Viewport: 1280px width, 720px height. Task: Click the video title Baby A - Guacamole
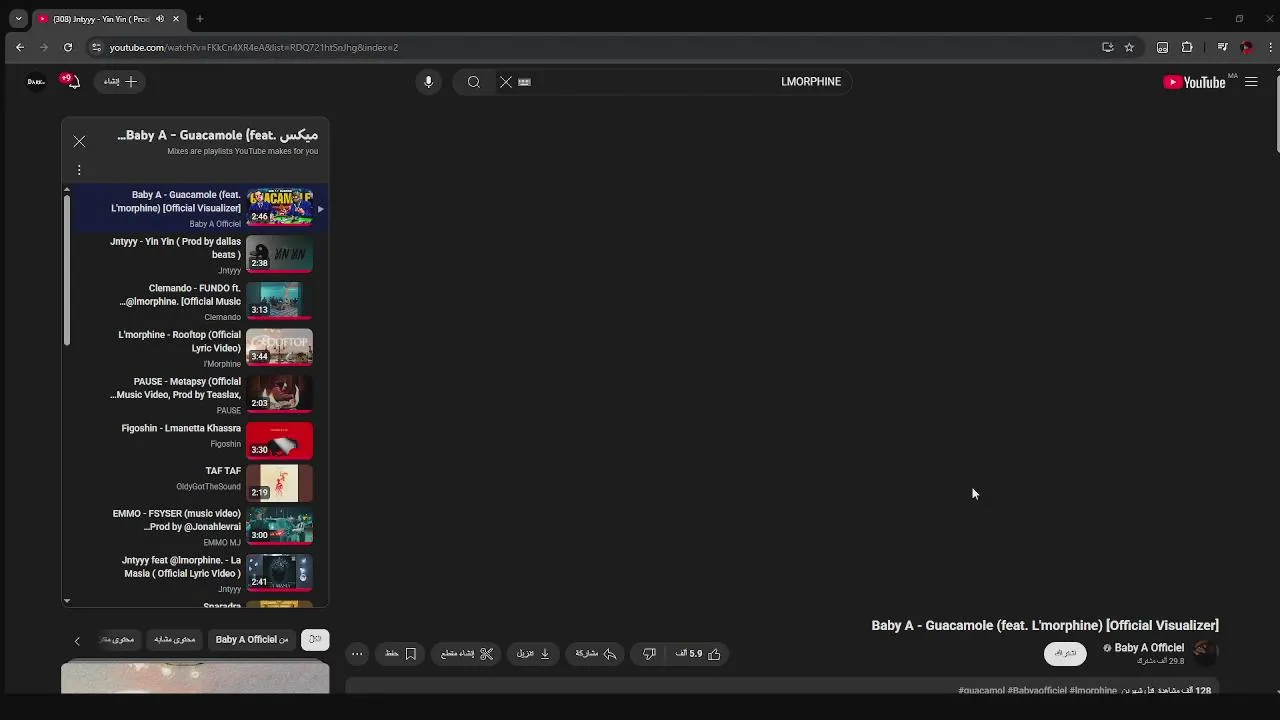point(1045,625)
